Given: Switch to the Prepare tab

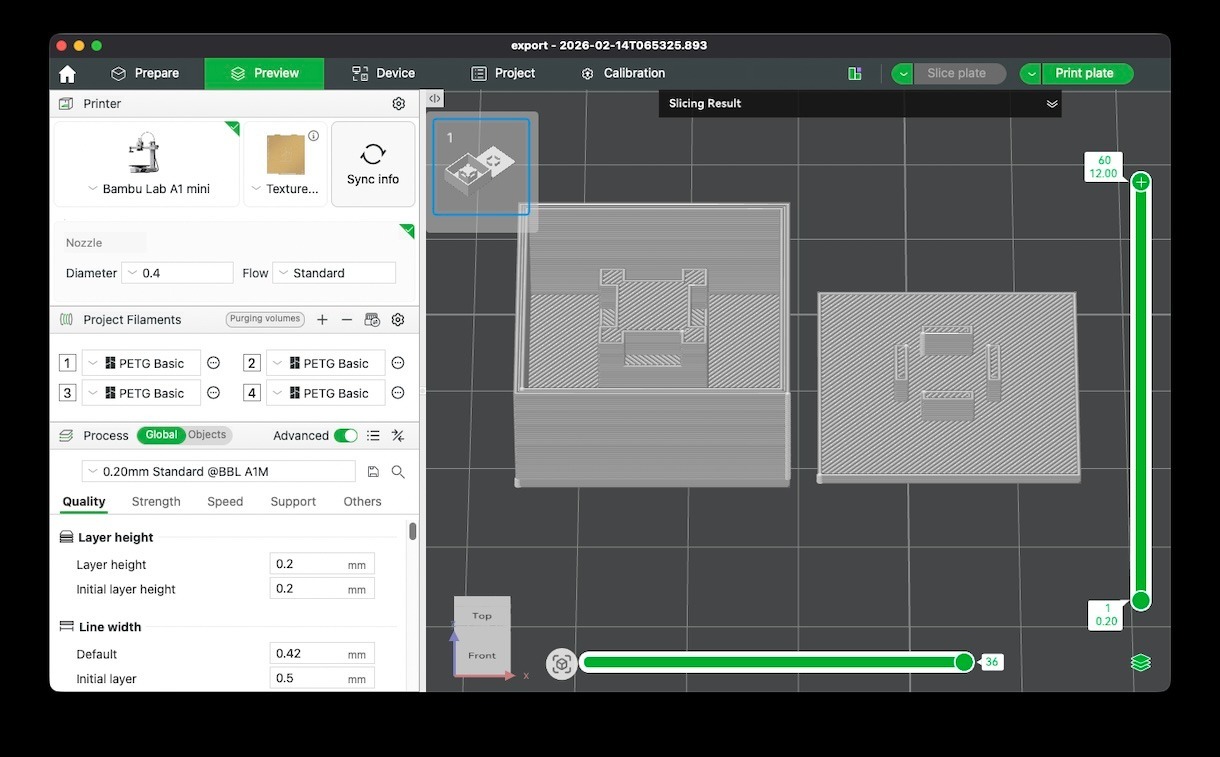Looking at the screenshot, I should [x=145, y=74].
